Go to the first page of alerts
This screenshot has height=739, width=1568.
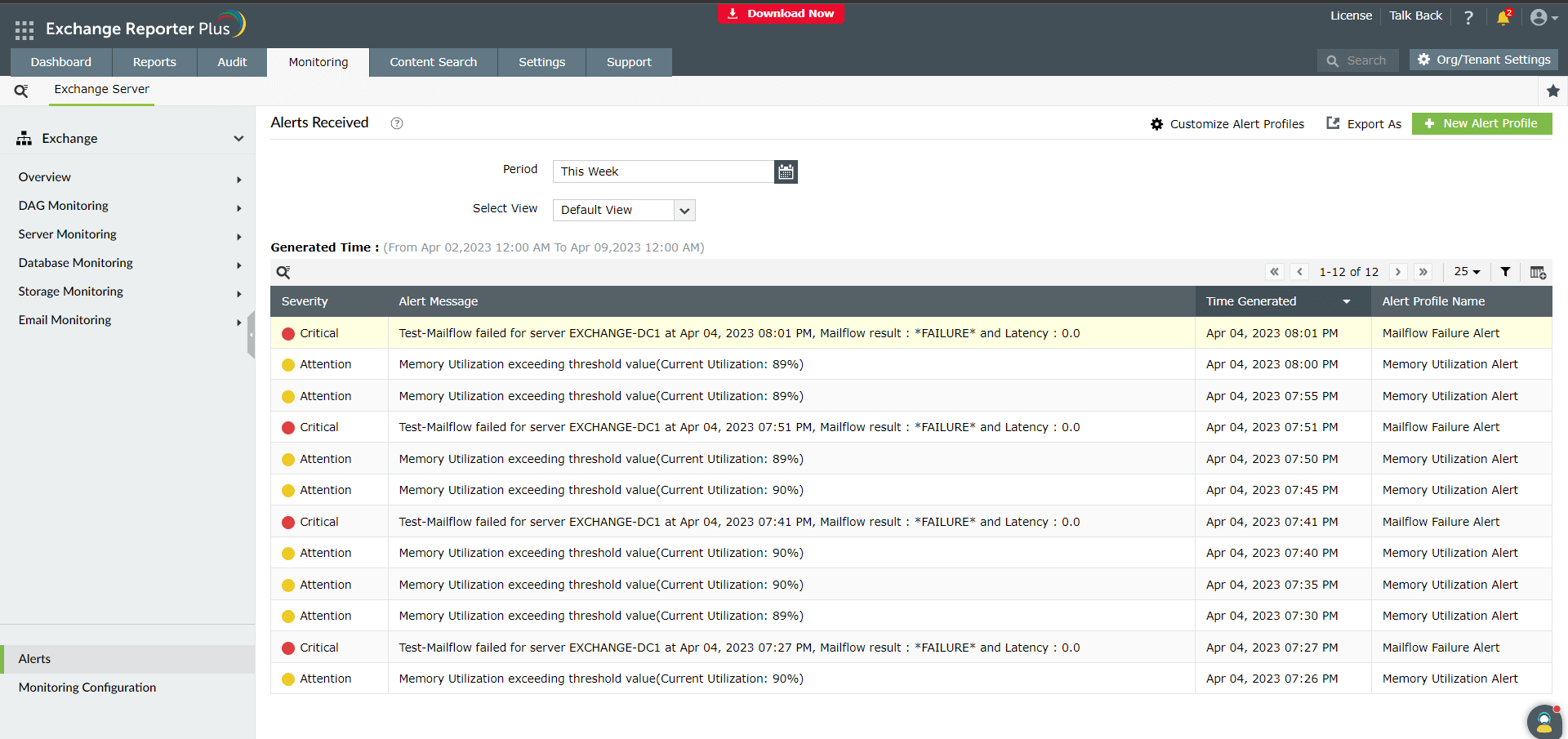[x=1275, y=272]
